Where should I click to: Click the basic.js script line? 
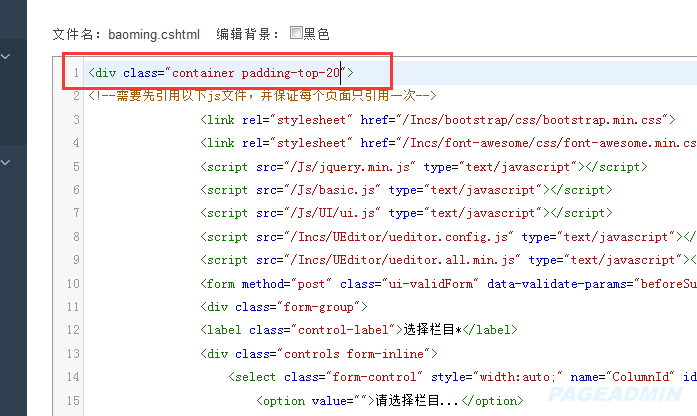point(406,190)
